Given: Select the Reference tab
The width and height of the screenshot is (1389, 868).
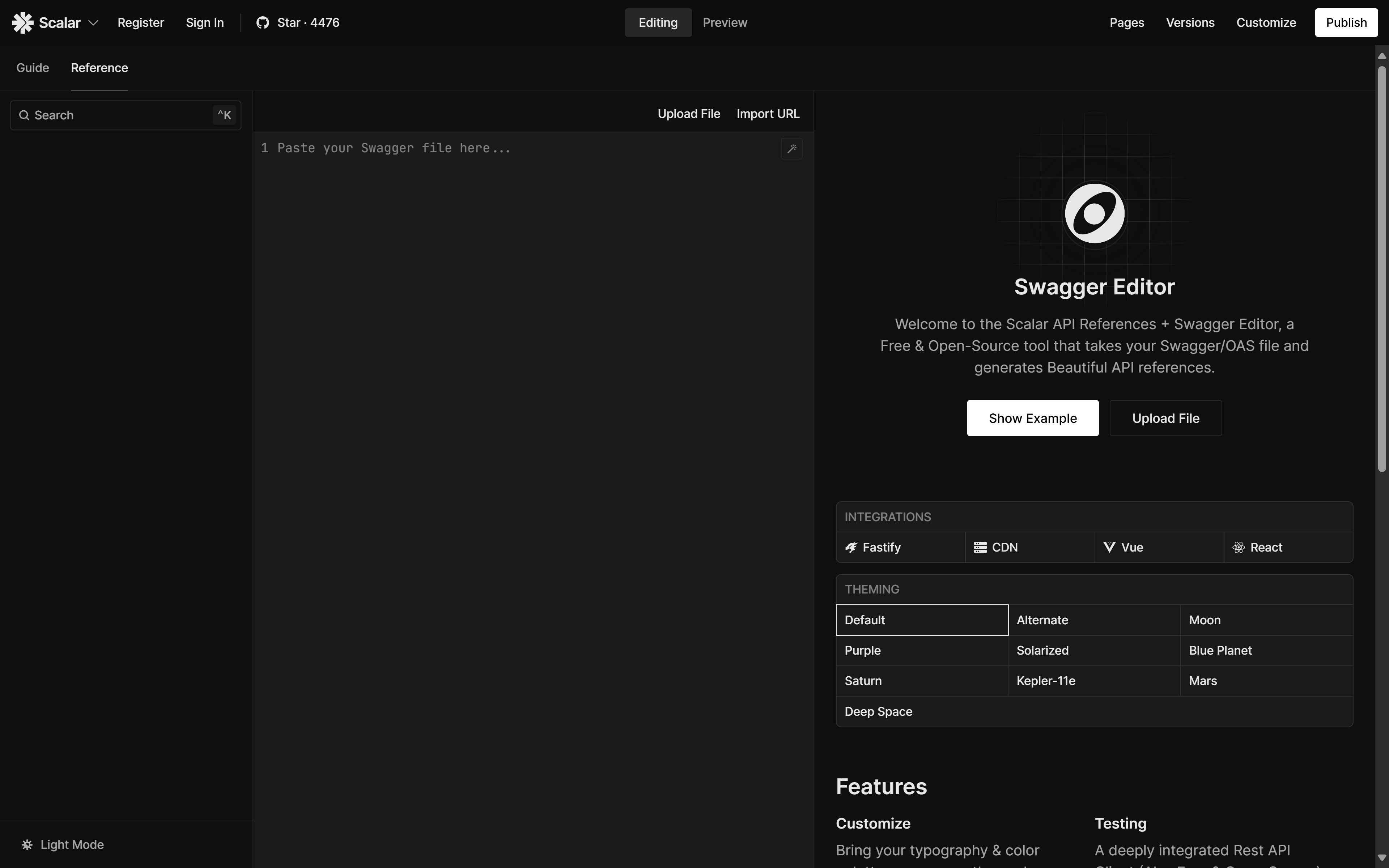Looking at the screenshot, I should 99,68.
